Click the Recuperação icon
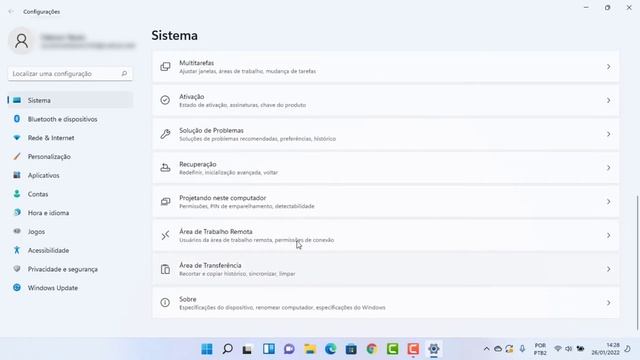 click(x=165, y=168)
